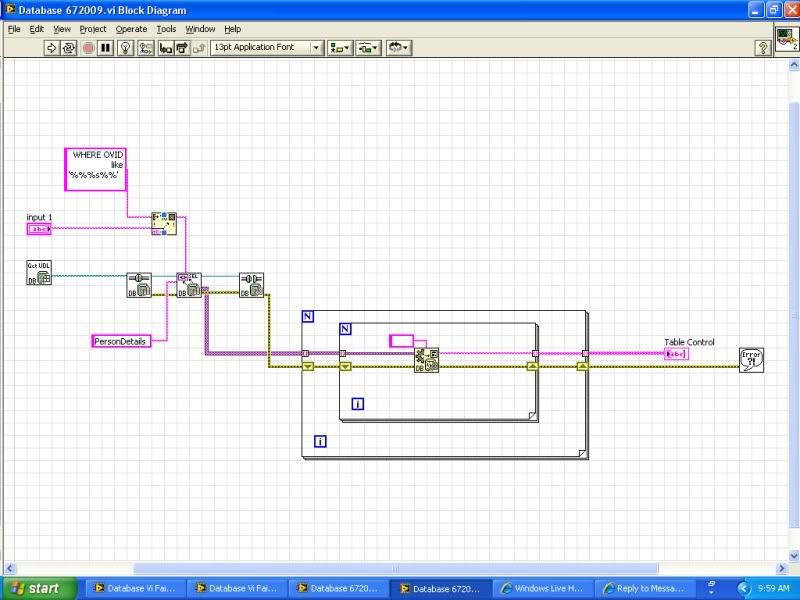Click the Run arrow button
Viewport: 800px width, 600px height.
click(50, 47)
